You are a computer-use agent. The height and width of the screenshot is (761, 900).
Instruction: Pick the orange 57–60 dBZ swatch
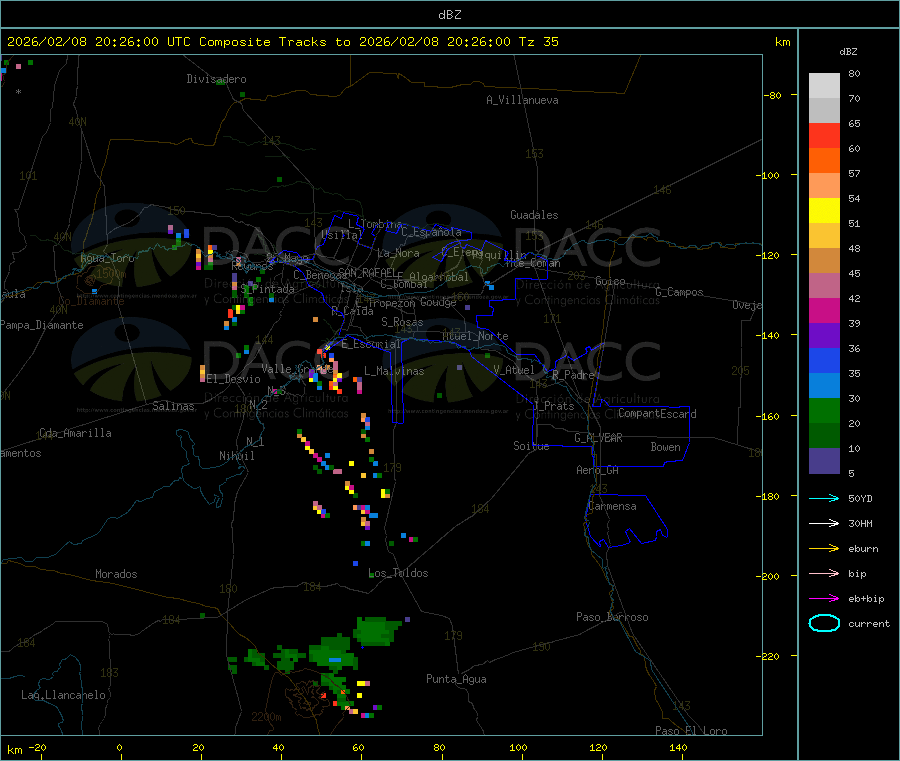pyautogui.click(x=824, y=161)
